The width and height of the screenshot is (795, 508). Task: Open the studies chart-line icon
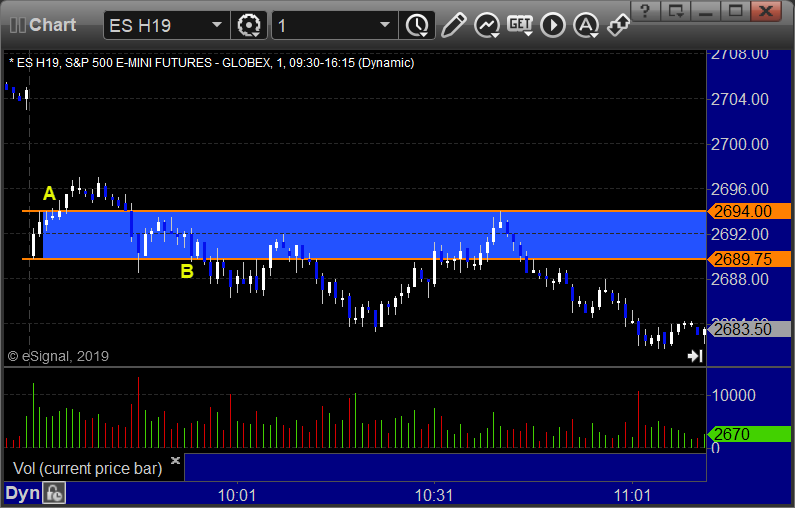pyautogui.click(x=487, y=25)
